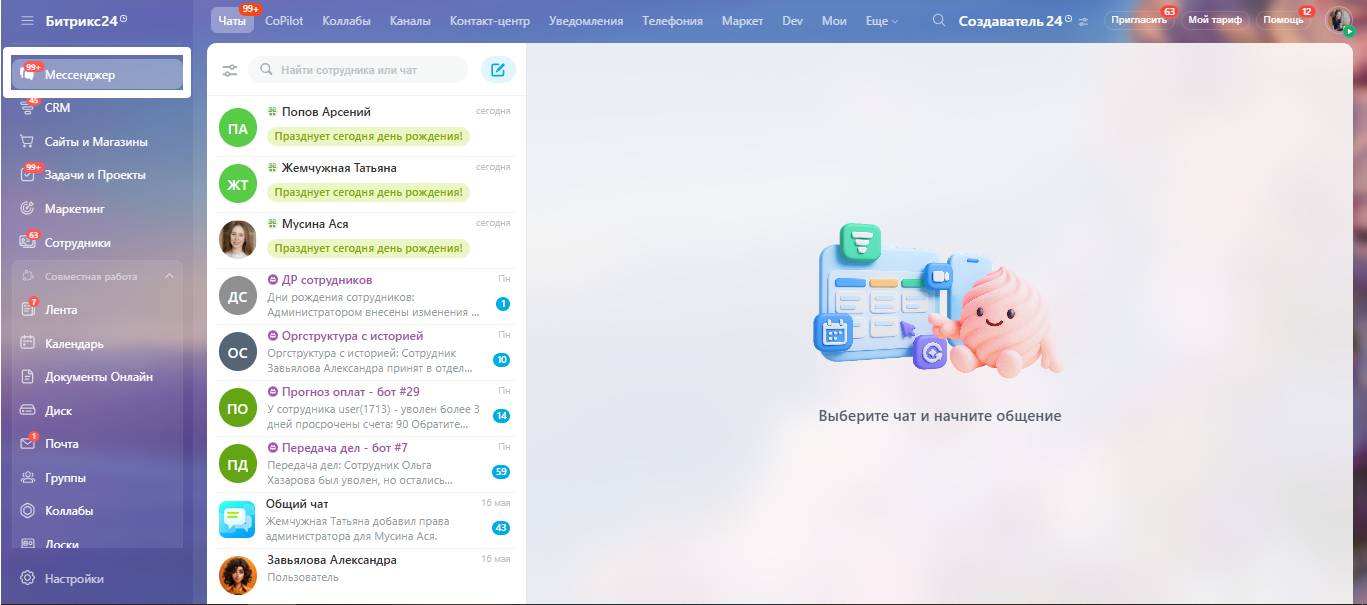Open Общий чат conversation icon
This screenshot has height=605, width=1367.
pos(237,520)
